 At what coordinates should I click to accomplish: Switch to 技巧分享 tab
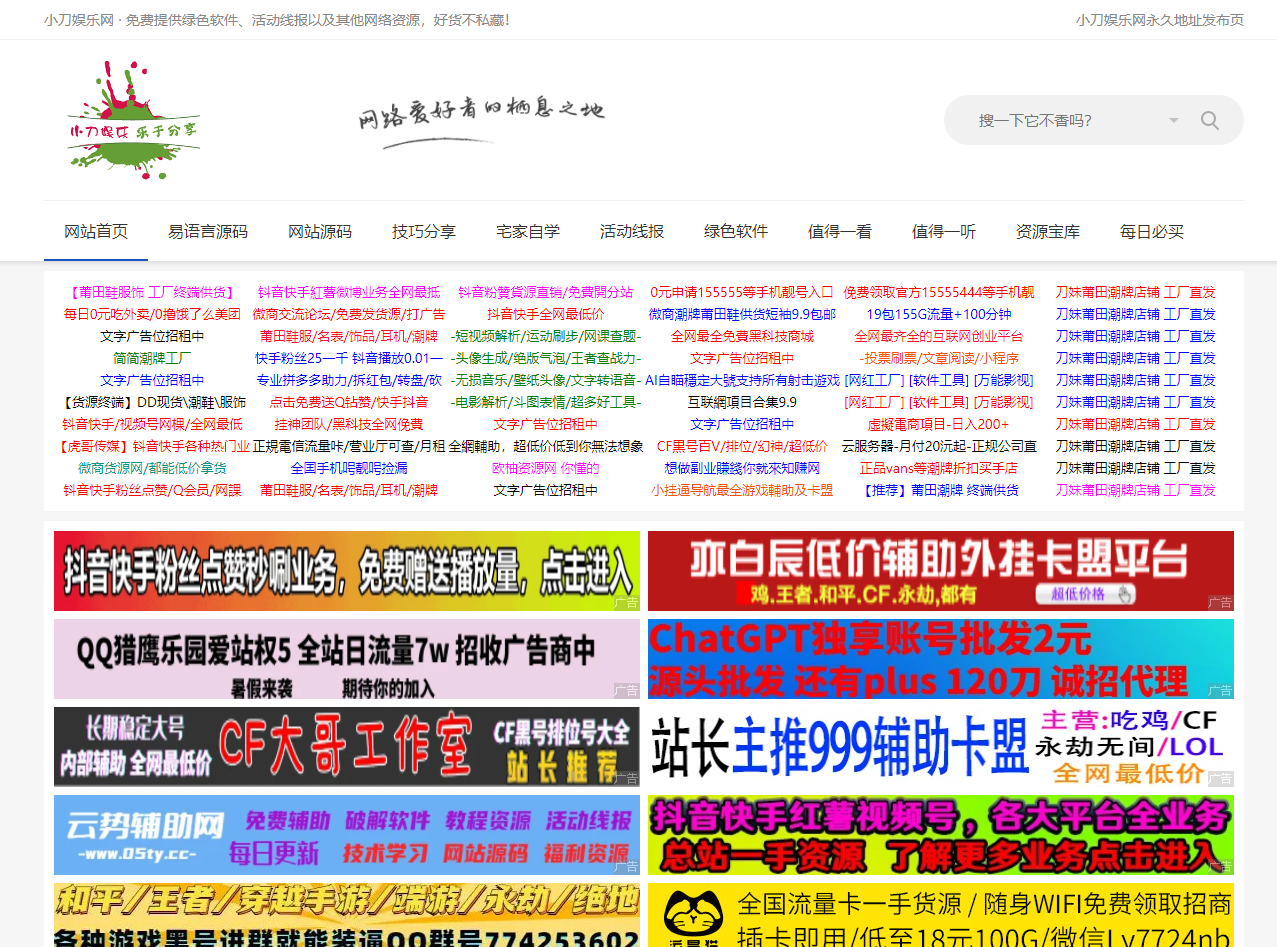click(424, 231)
